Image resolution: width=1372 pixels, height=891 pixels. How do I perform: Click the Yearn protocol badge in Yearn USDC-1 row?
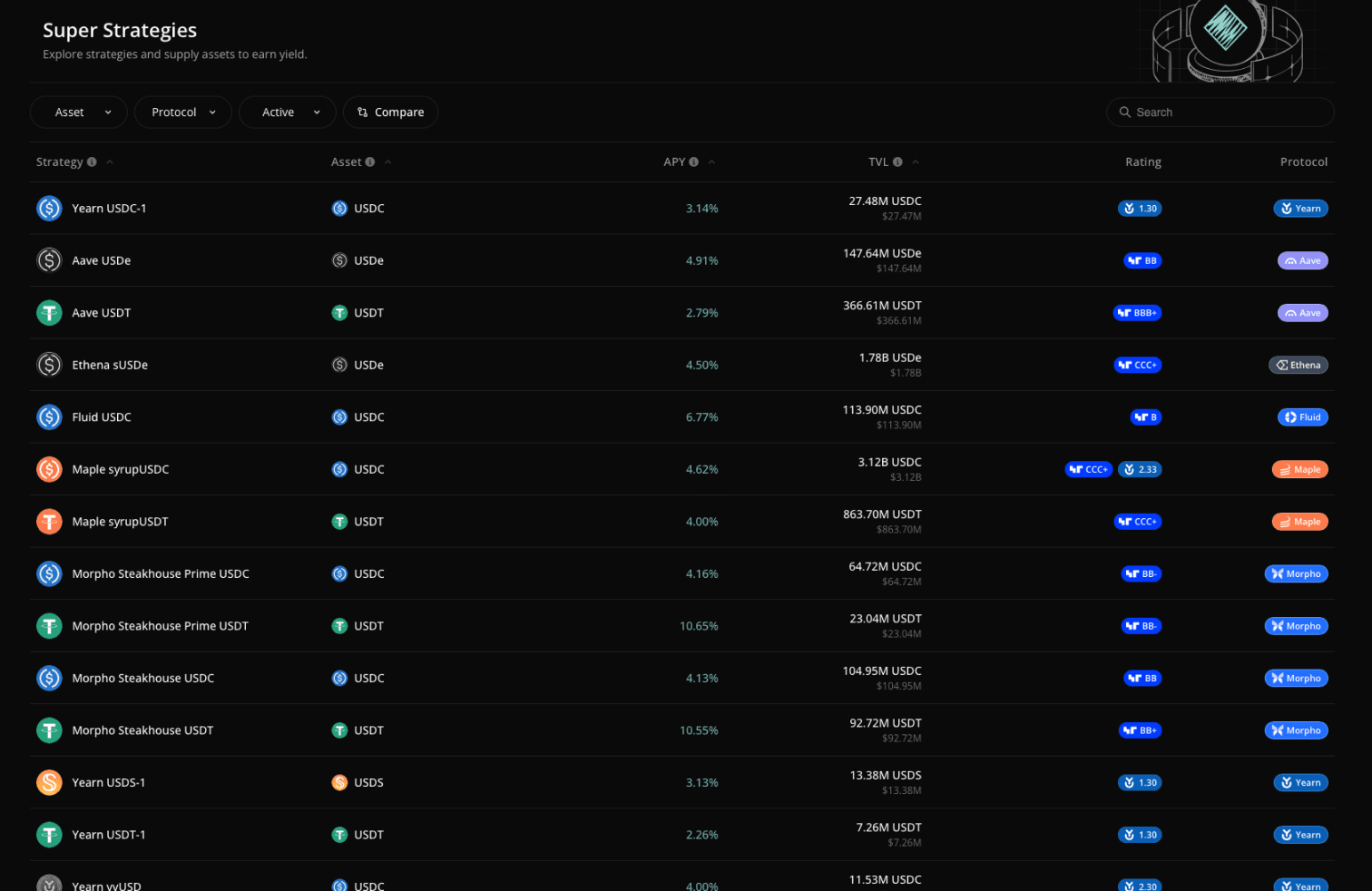pyautogui.click(x=1300, y=209)
